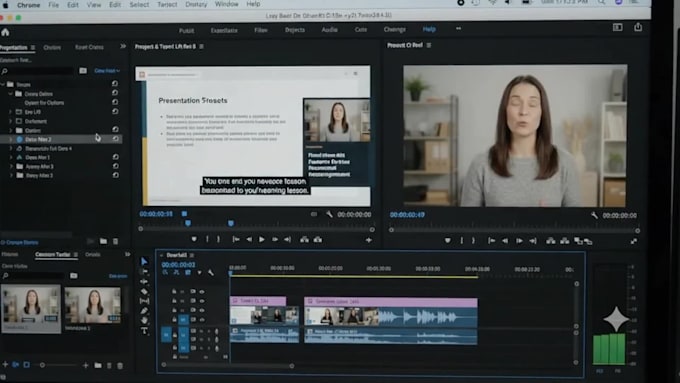Switch to the Audio workspace tab

[330, 29]
